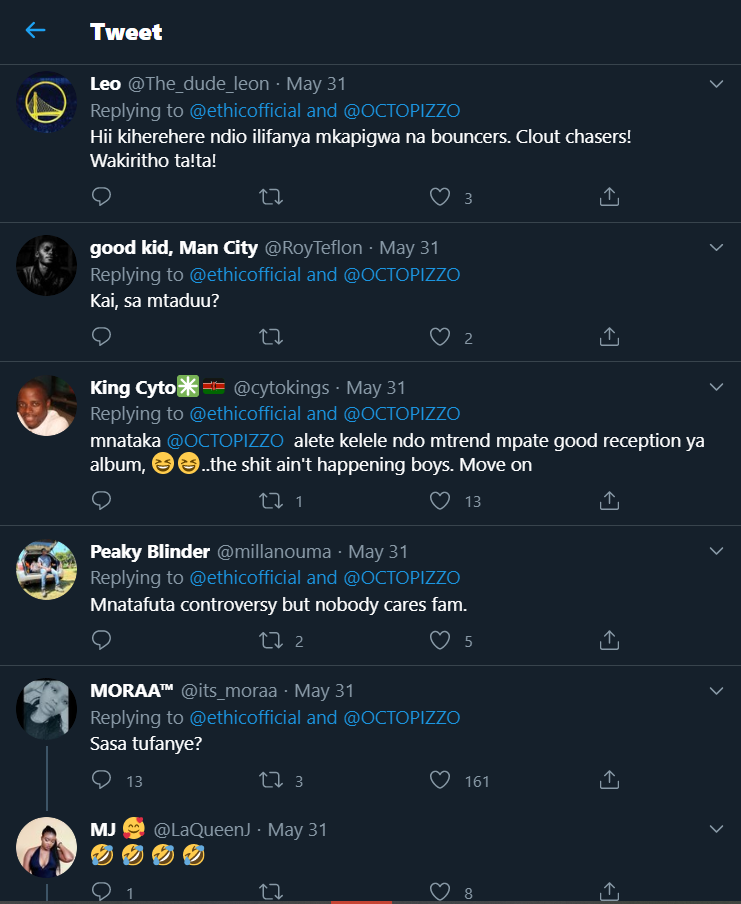
Task: Open more options on Leo's tweet
Action: tap(716, 84)
